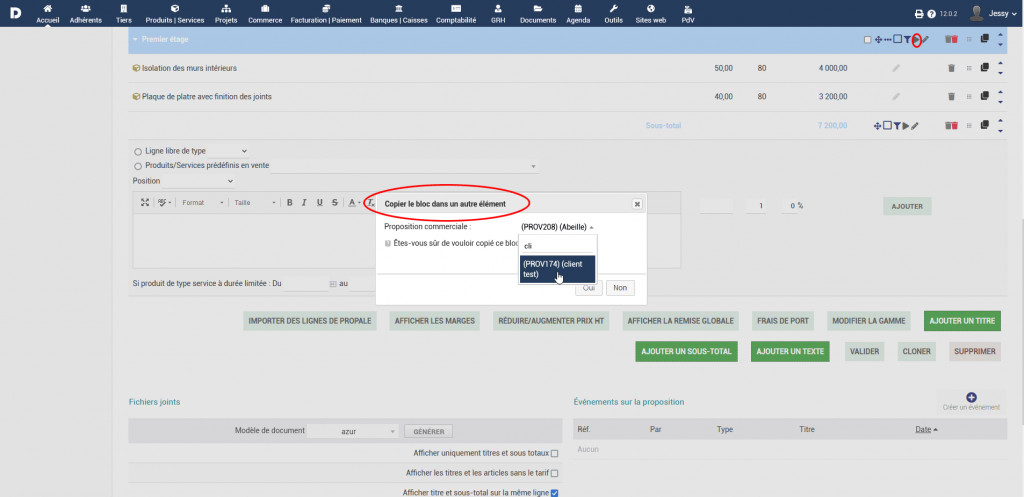The width and height of the screenshot is (1024, 497).
Task: Toggle italic in the editor toolbar
Action: tap(304, 203)
